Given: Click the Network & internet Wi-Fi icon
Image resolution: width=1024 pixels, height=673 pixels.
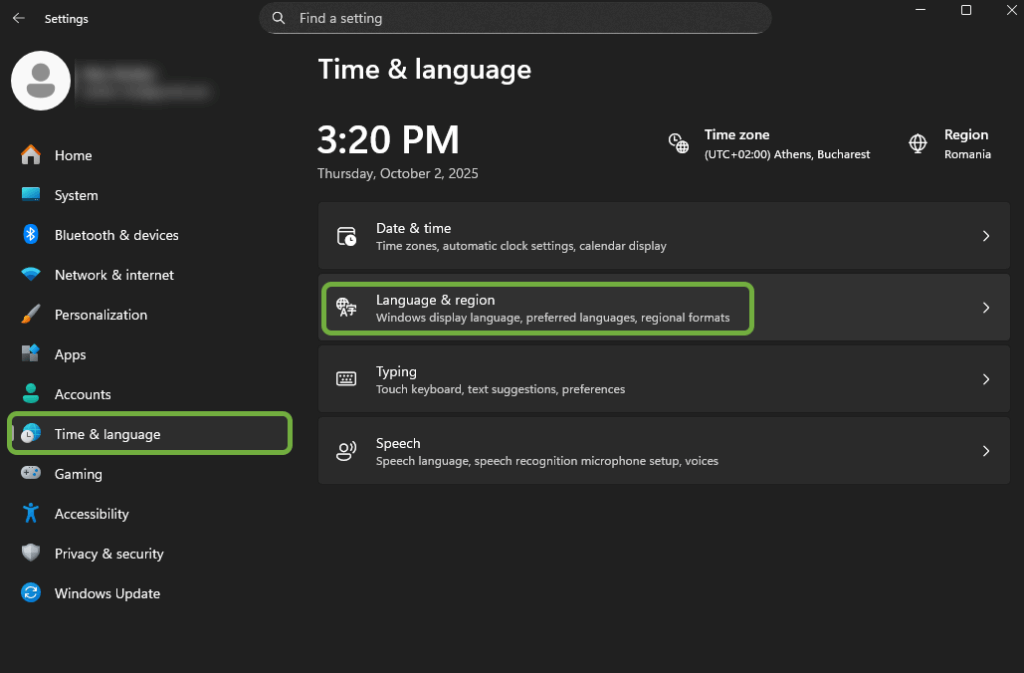Looking at the screenshot, I should 31,275.
